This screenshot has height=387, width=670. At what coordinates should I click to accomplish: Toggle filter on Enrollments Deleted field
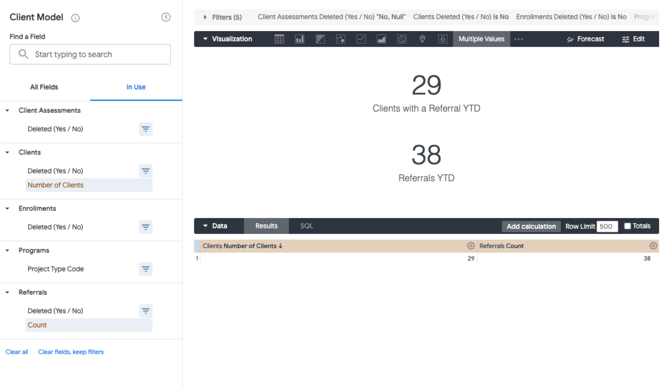(146, 227)
